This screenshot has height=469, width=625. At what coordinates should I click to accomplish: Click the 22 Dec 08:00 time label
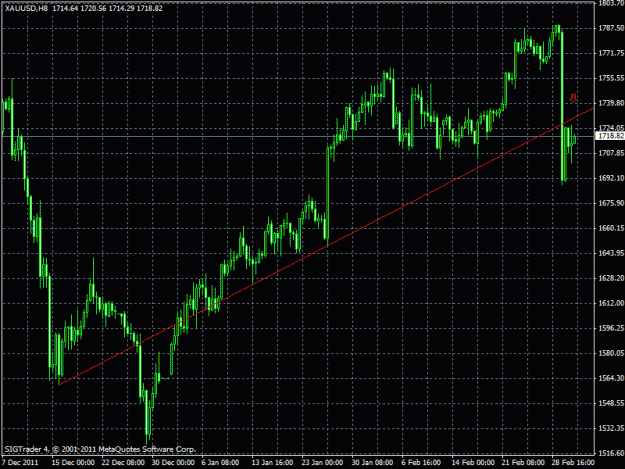pos(123,463)
